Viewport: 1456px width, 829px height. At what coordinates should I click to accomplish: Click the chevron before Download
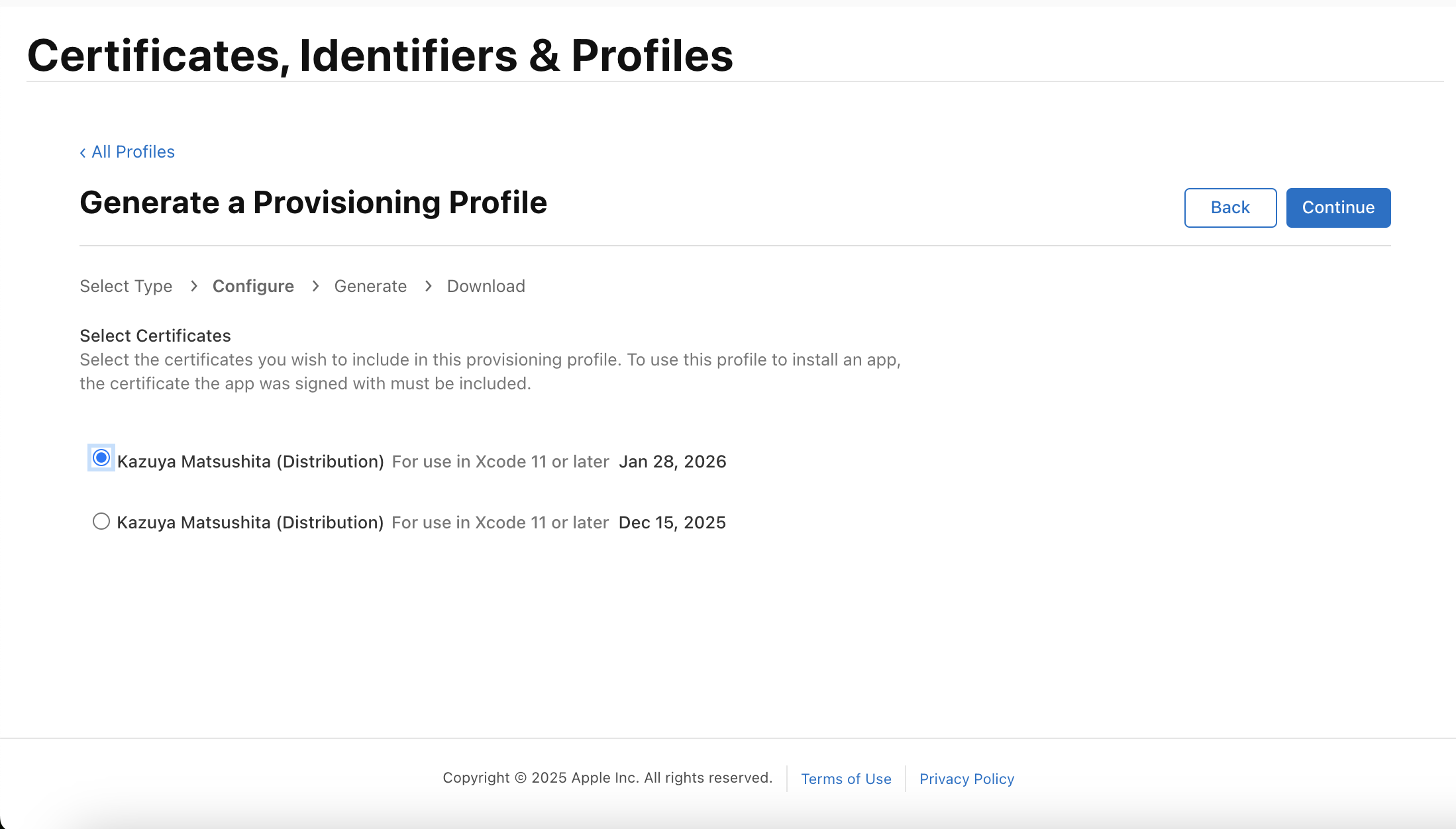click(429, 286)
